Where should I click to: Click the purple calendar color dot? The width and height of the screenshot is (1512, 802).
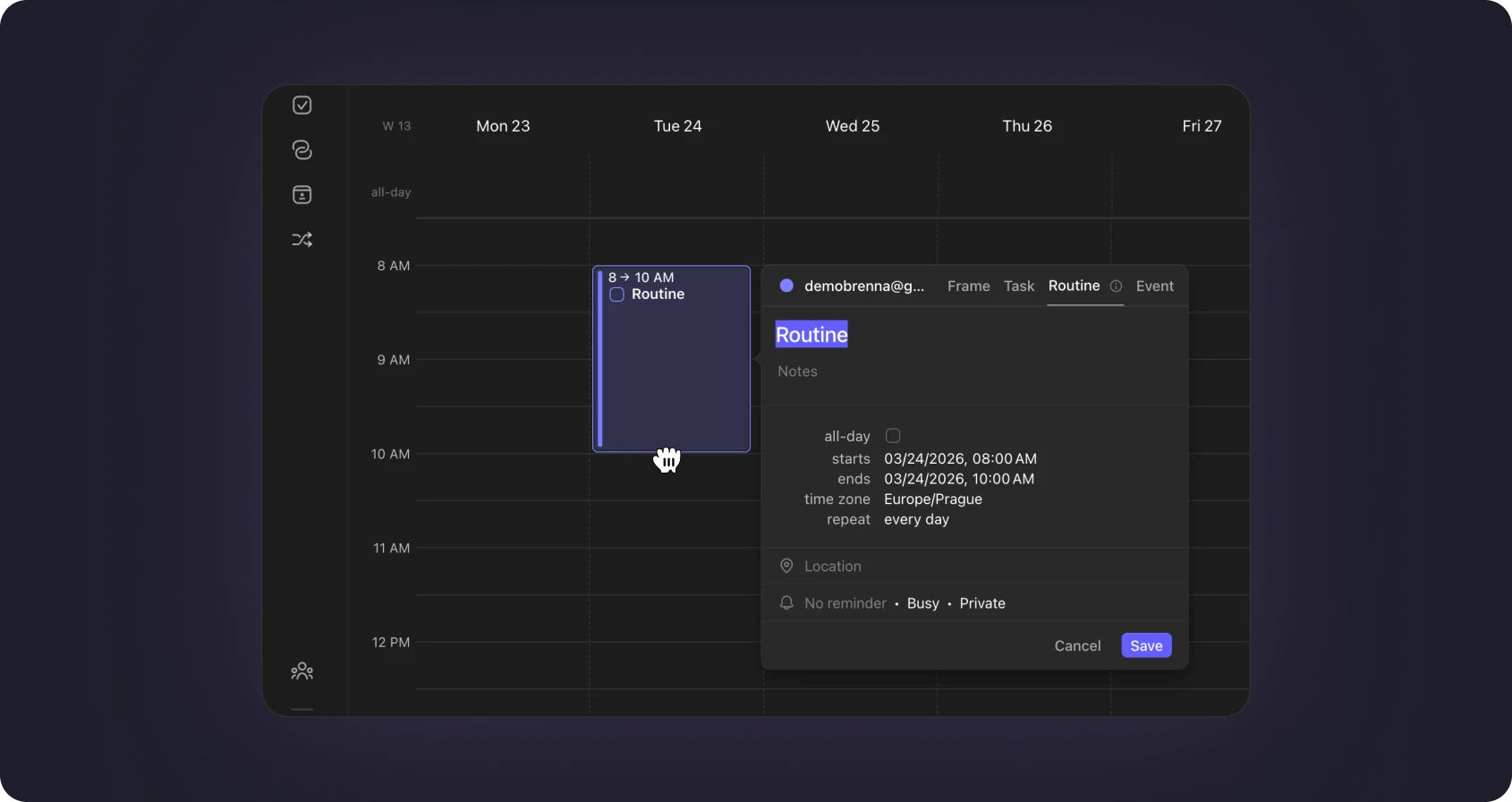(786, 286)
